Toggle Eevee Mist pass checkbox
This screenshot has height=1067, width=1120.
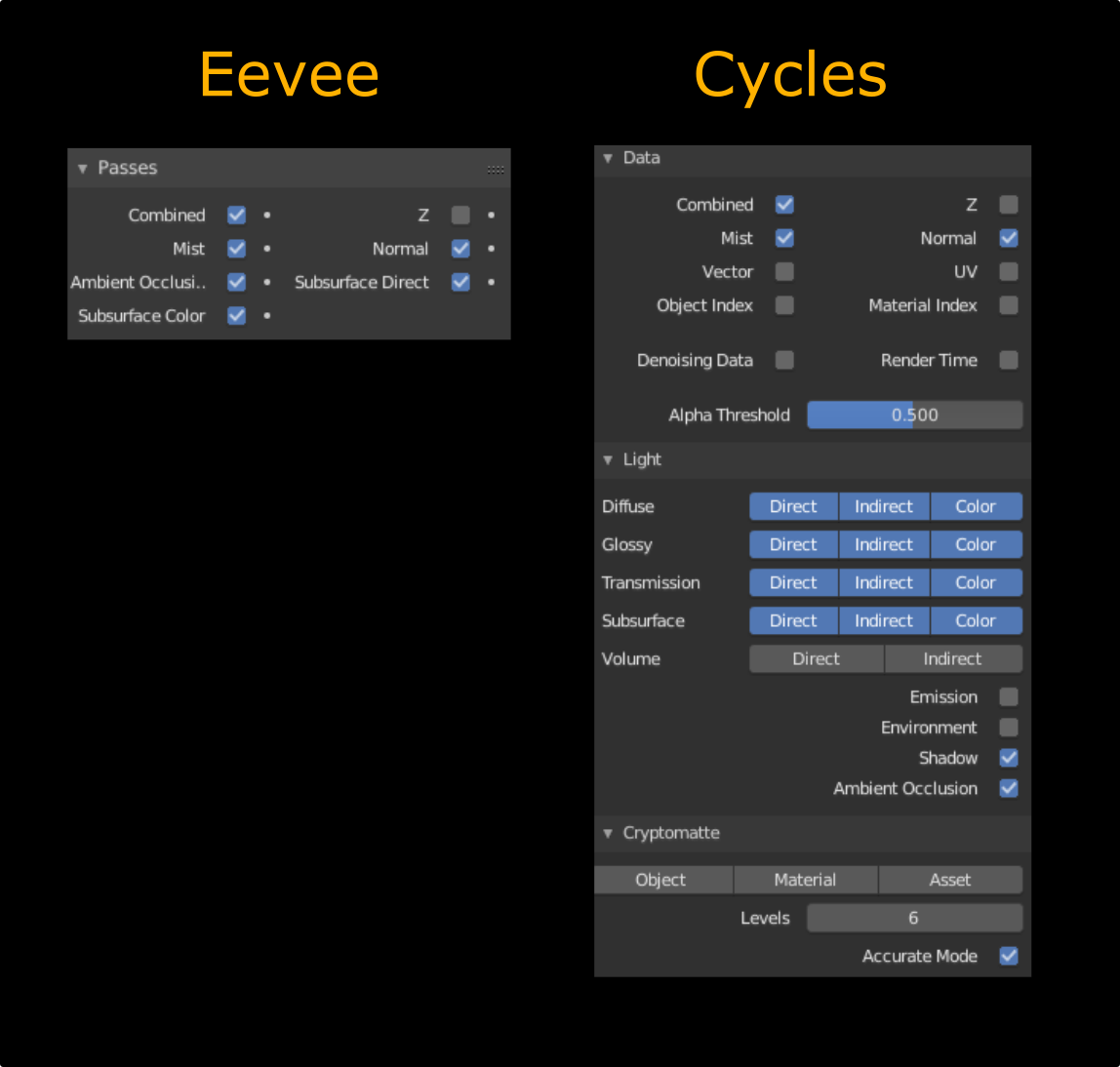tap(236, 249)
